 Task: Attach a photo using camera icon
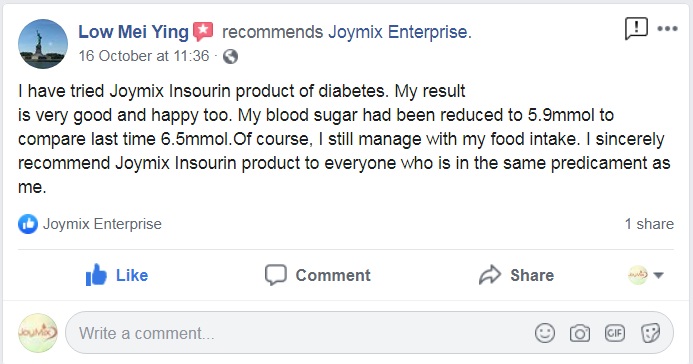point(579,333)
